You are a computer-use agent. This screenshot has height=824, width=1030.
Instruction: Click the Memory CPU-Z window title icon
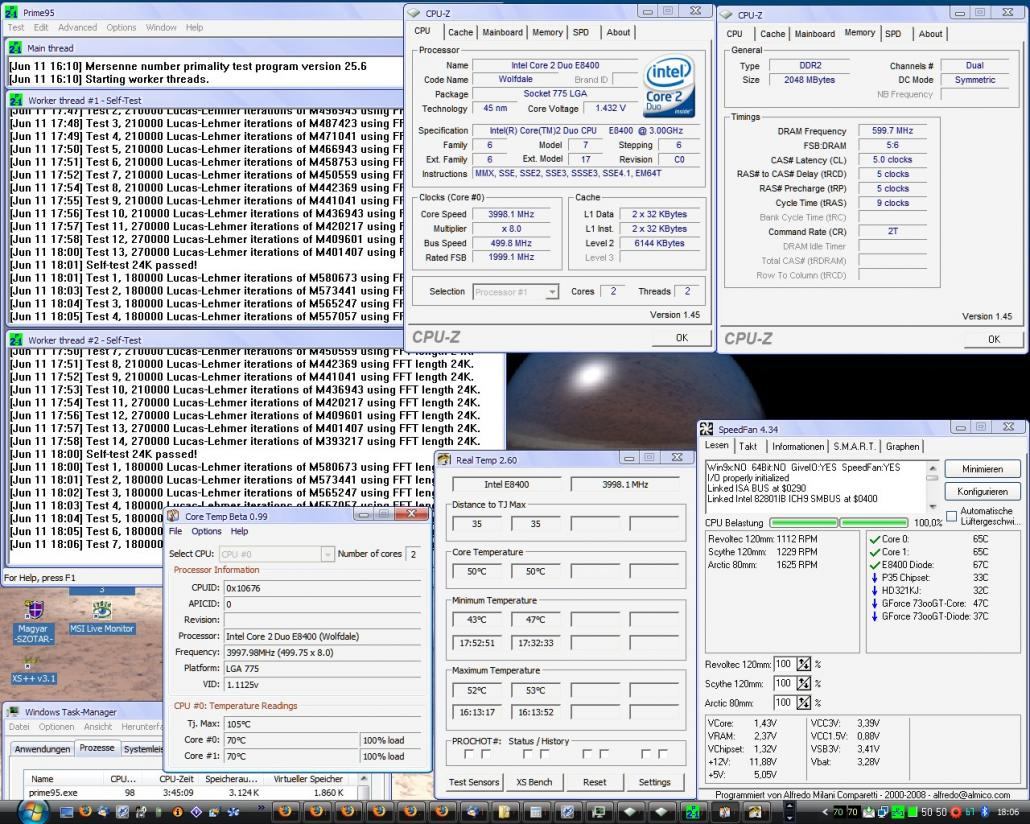pos(725,14)
